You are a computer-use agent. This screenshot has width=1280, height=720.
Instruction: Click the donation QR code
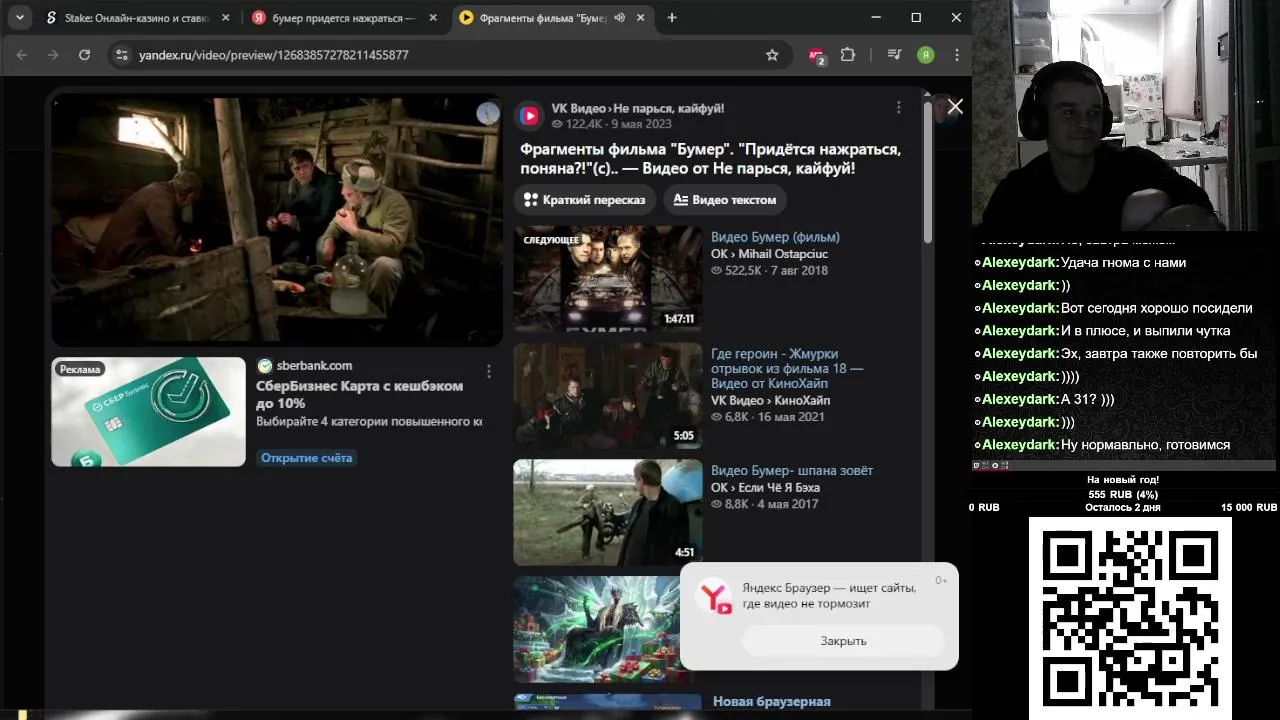(1130, 617)
